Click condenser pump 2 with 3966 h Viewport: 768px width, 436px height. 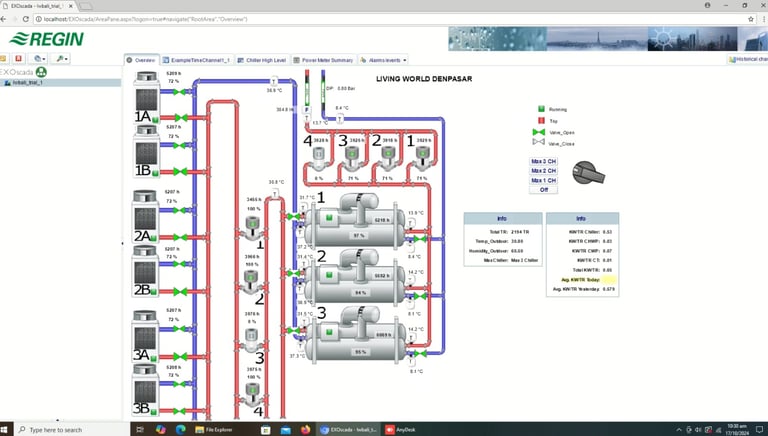click(x=251, y=282)
